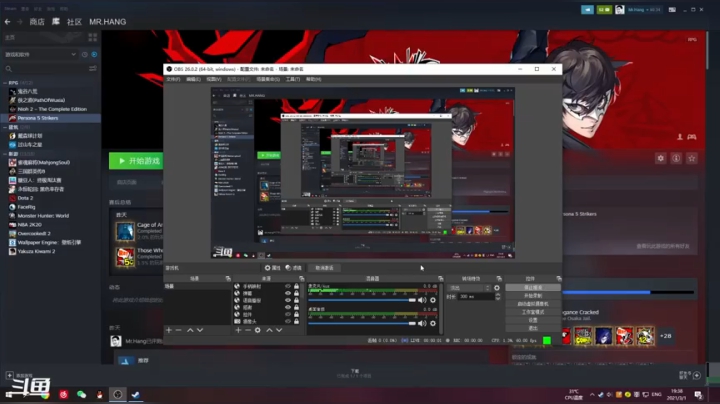
Task: Open source 属性 button above OBS panels
Action: (x=272, y=268)
